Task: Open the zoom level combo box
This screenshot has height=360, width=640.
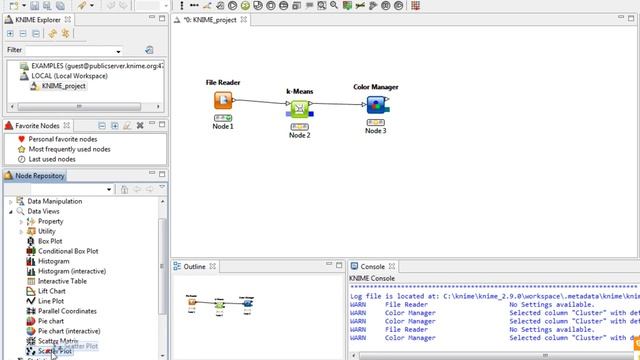Action: point(152,6)
